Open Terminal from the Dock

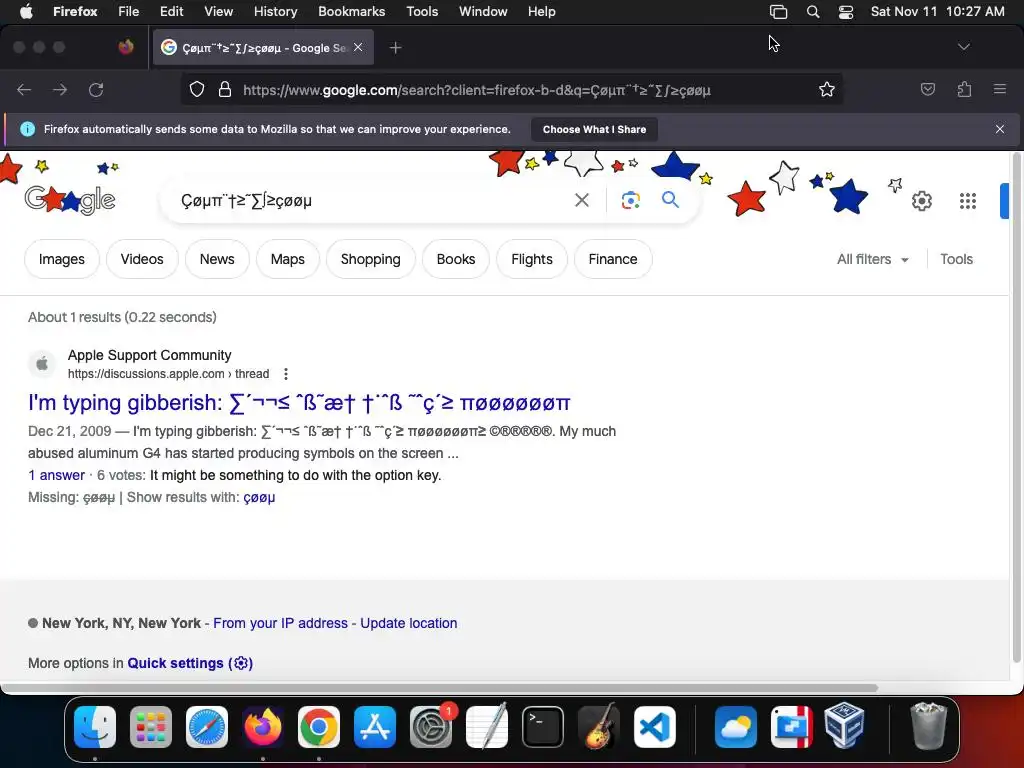click(x=543, y=727)
